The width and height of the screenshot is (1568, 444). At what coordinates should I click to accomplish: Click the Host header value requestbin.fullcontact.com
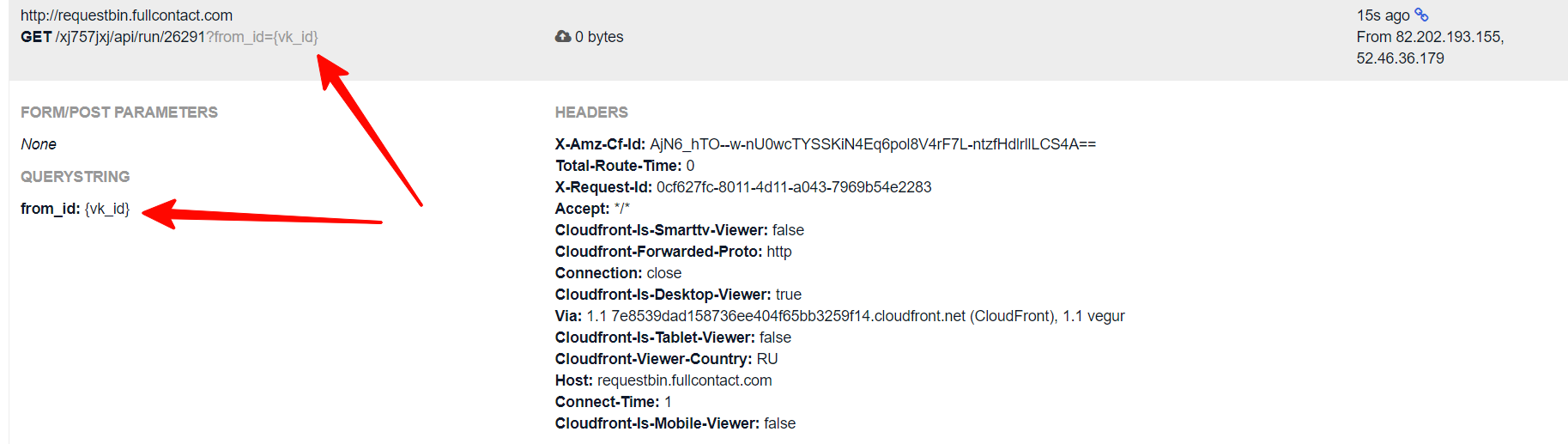[x=684, y=380]
